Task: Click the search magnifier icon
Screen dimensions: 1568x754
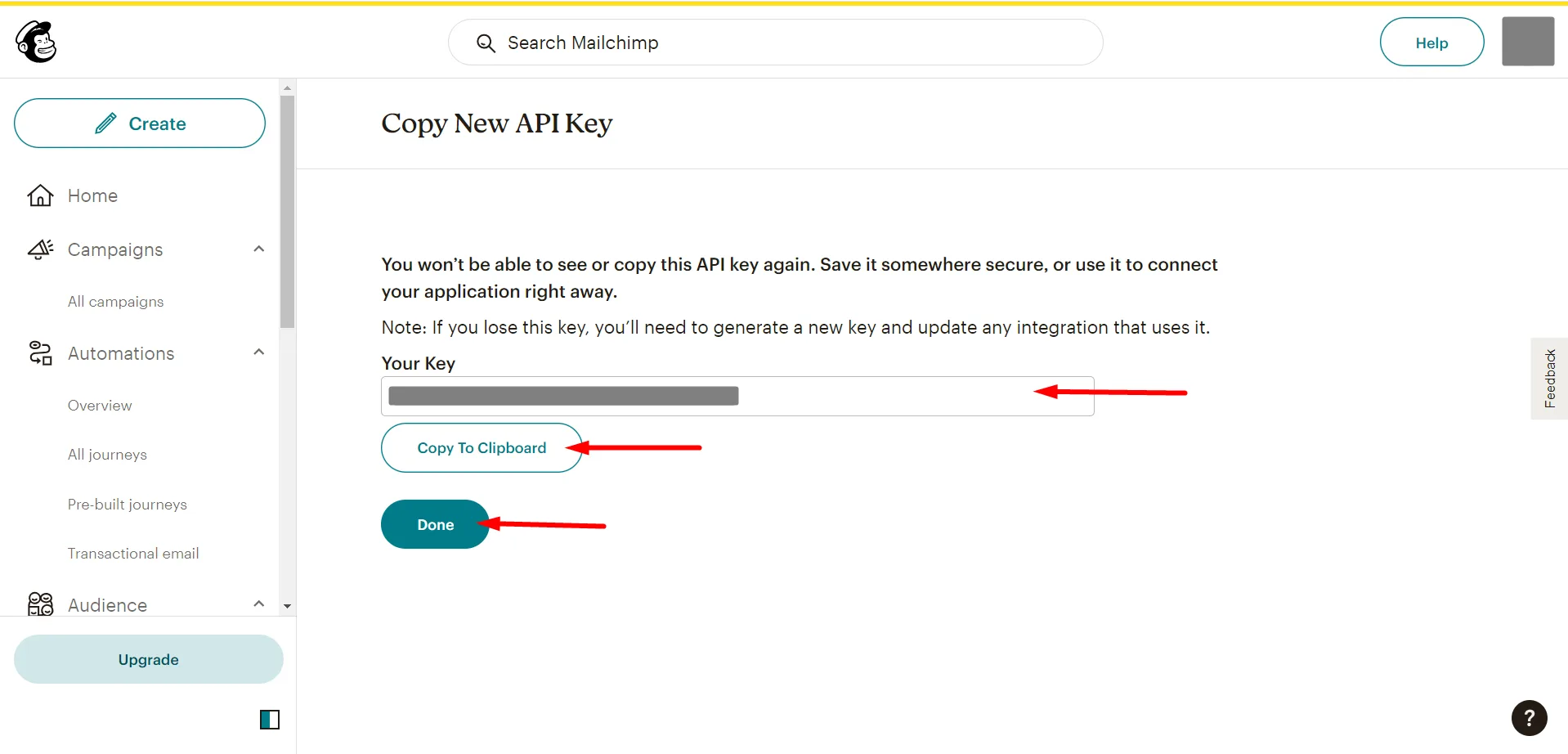Action: point(486,43)
